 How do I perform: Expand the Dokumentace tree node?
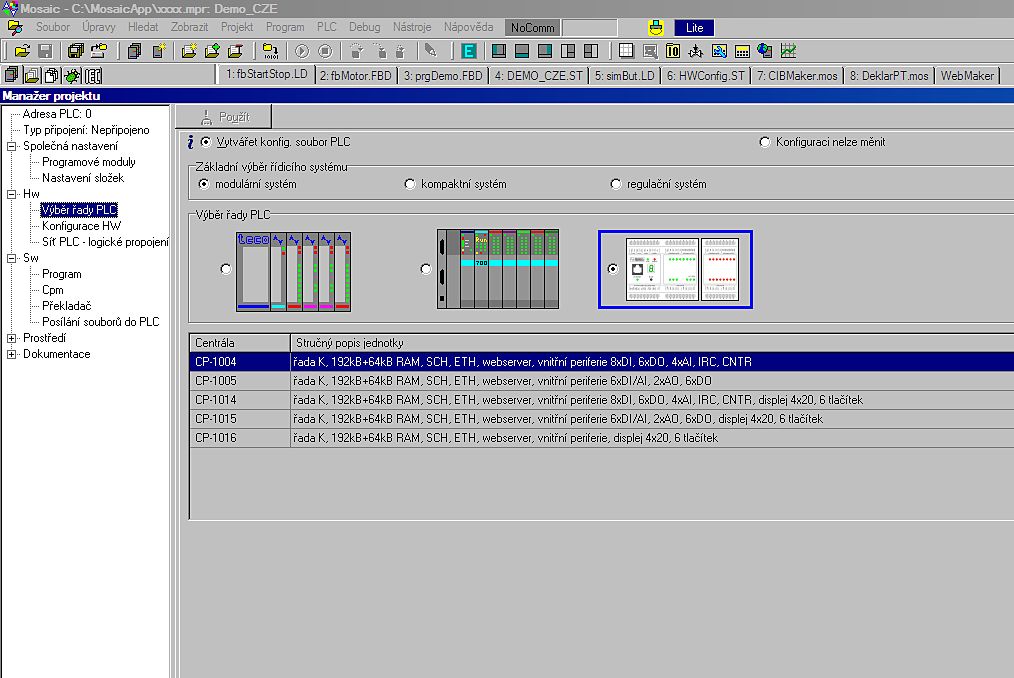point(12,354)
